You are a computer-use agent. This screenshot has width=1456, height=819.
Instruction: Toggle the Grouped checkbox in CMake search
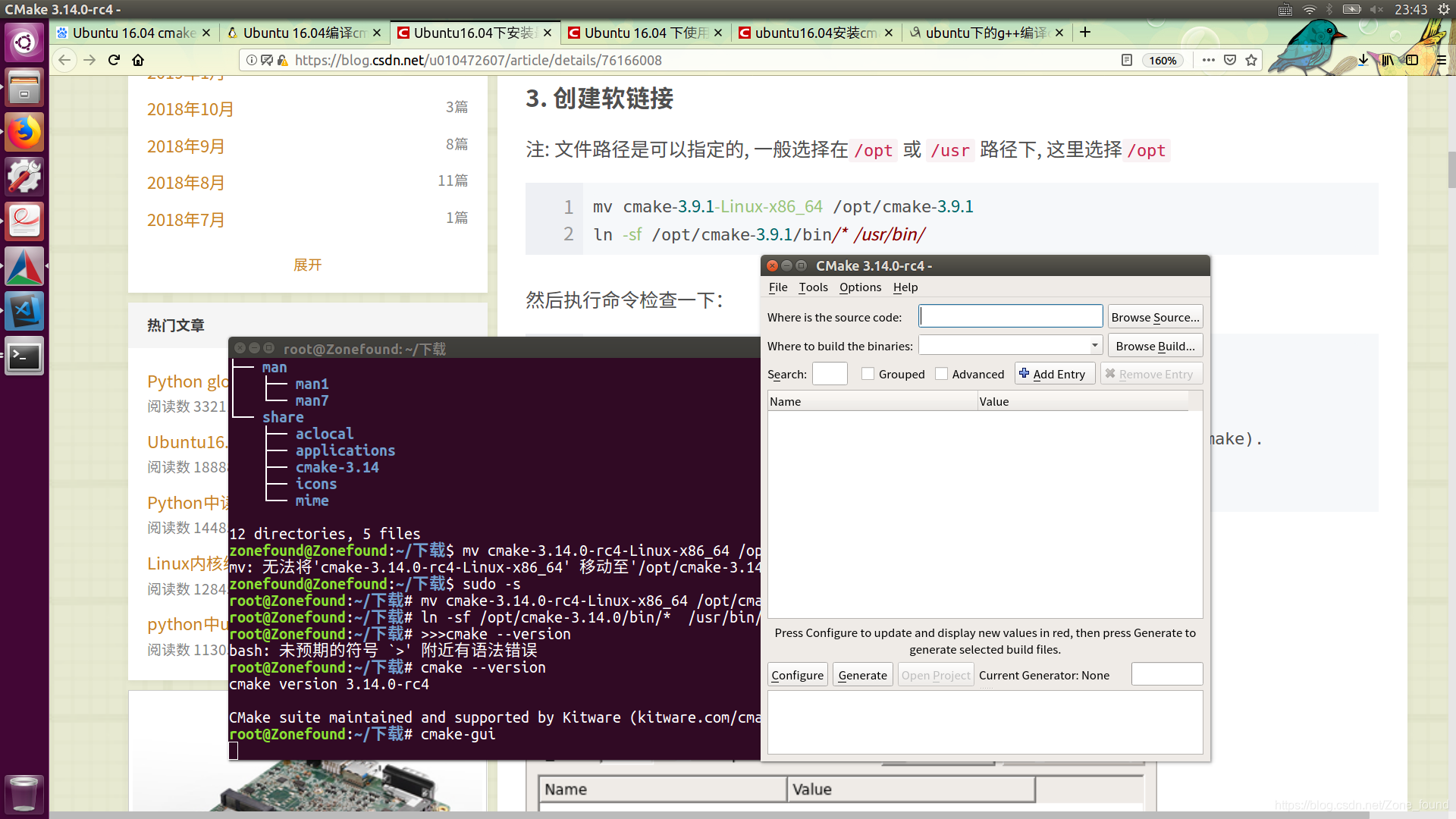pos(867,373)
